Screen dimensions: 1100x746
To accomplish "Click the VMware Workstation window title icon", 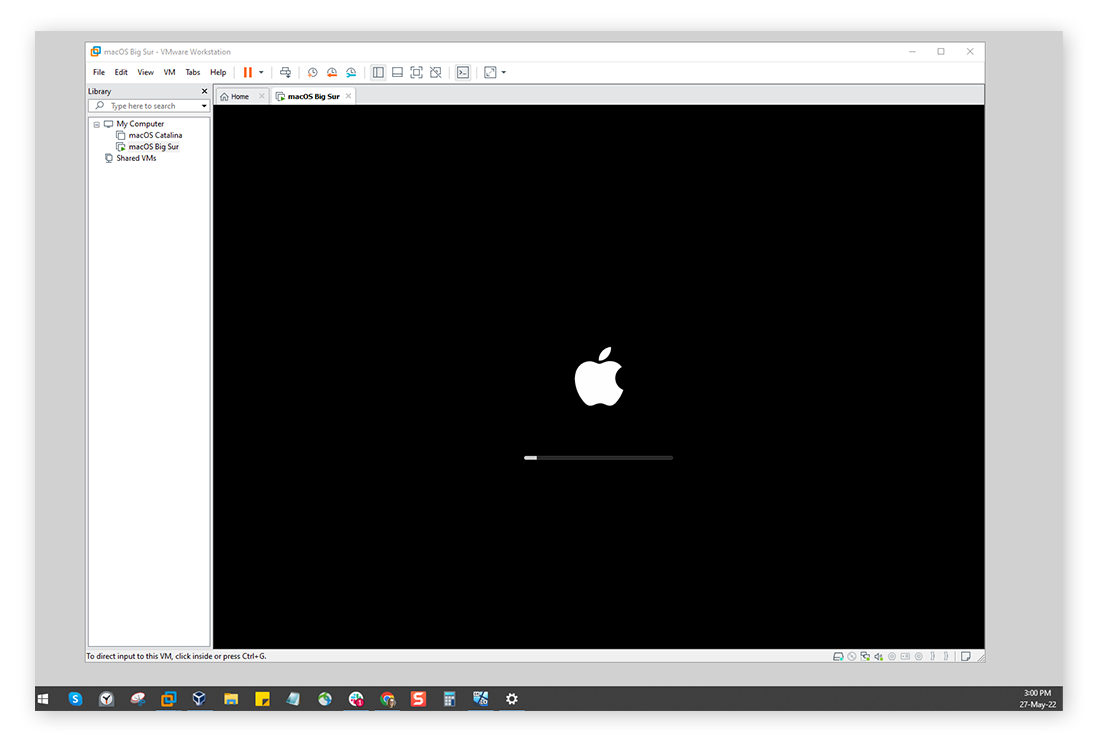I will pyautogui.click(x=95, y=51).
